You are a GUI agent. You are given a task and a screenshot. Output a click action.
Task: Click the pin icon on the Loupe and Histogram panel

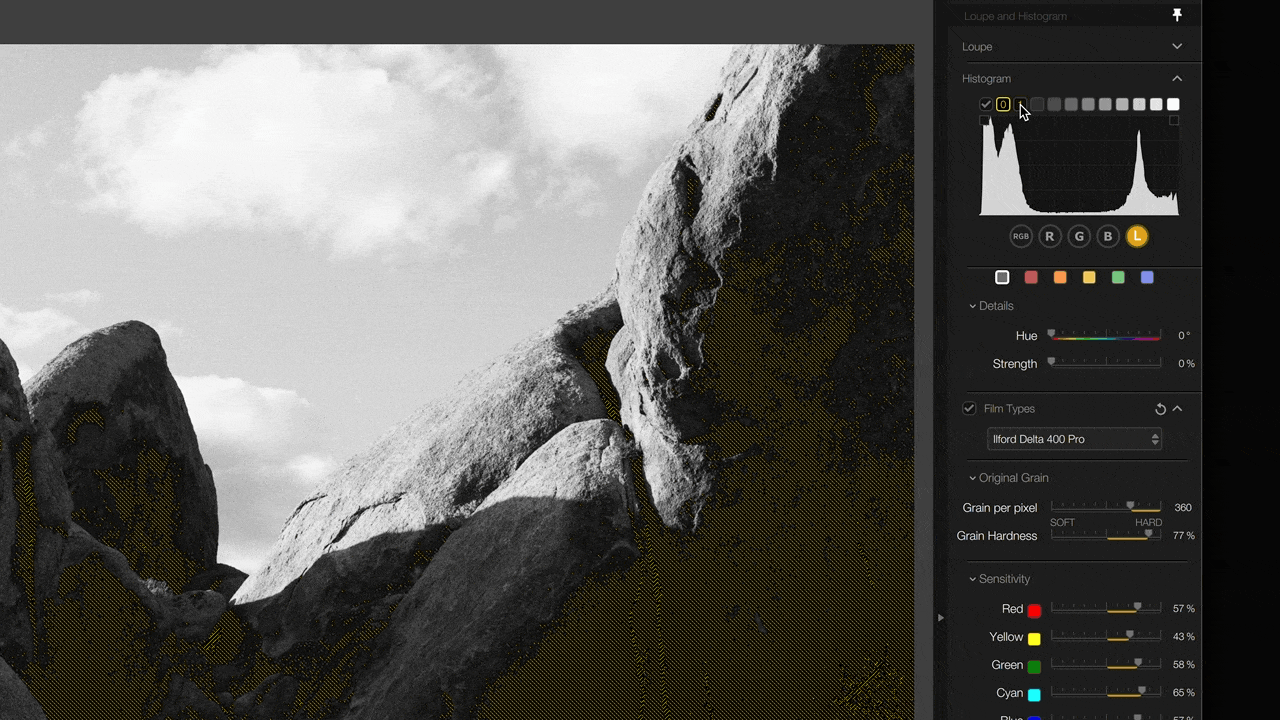(1177, 15)
